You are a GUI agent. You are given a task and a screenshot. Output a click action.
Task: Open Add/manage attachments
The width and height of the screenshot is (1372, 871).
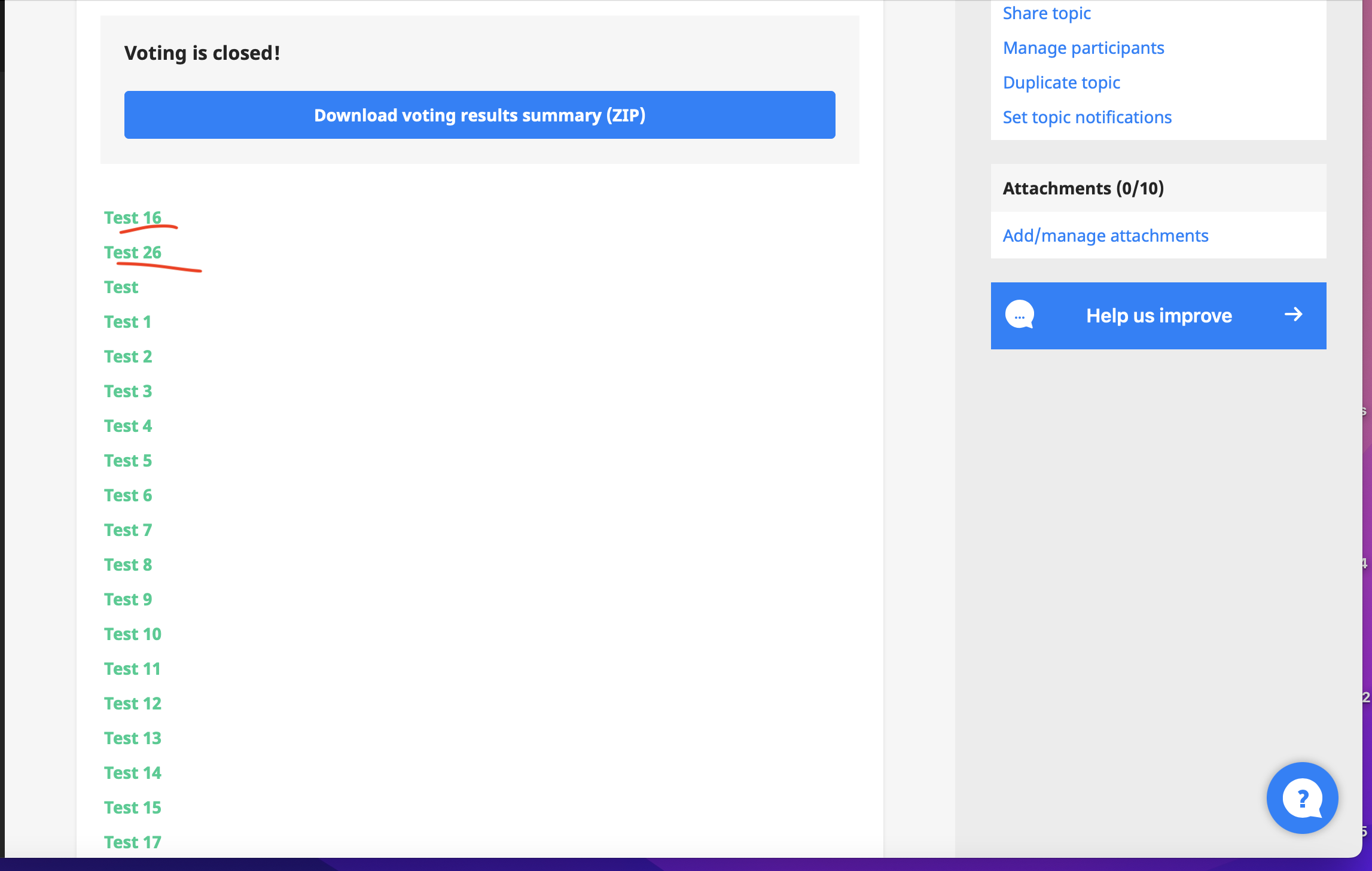[x=1105, y=235]
